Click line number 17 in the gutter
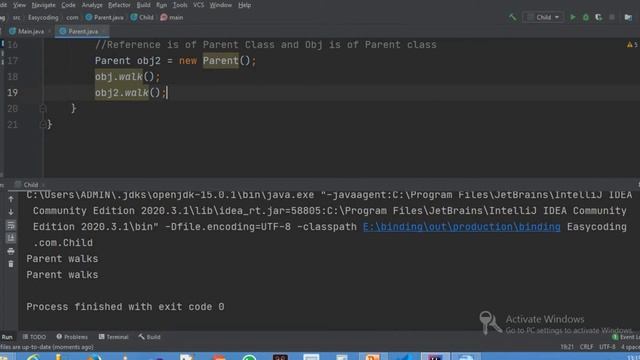640x360 pixels. [x=13, y=61]
